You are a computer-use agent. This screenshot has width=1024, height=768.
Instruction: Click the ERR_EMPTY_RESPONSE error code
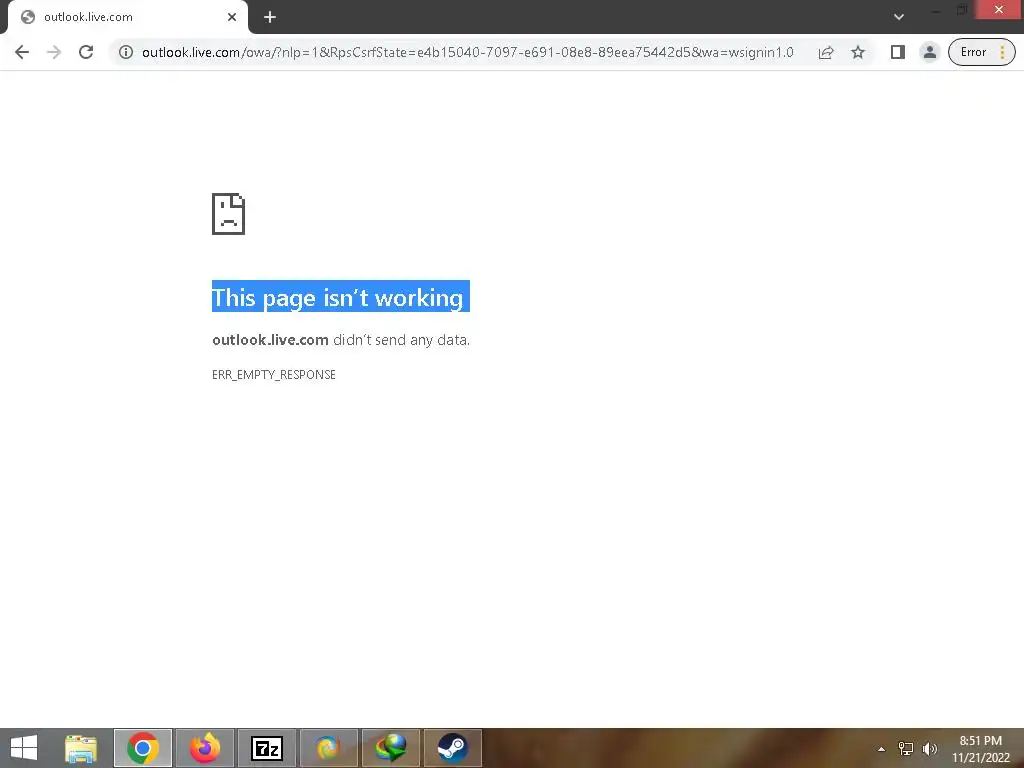pyautogui.click(x=274, y=375)
